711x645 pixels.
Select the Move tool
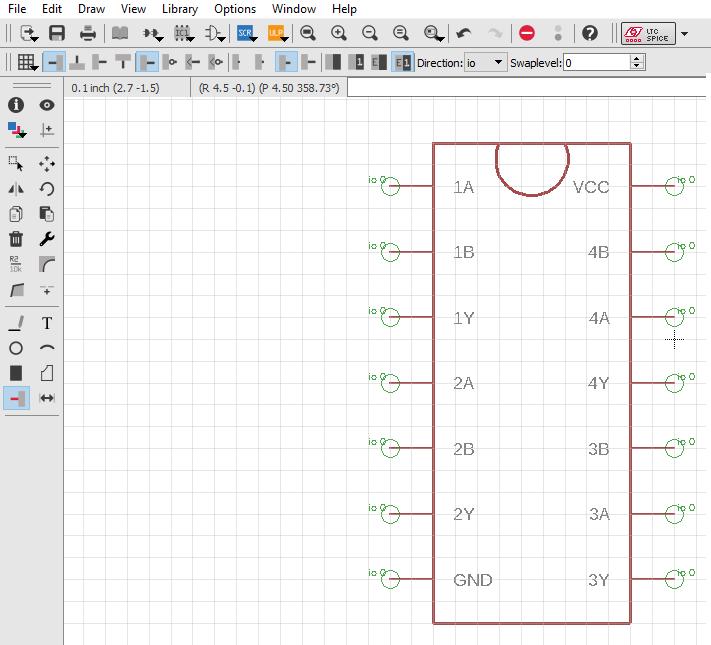(x=47, y=164)
